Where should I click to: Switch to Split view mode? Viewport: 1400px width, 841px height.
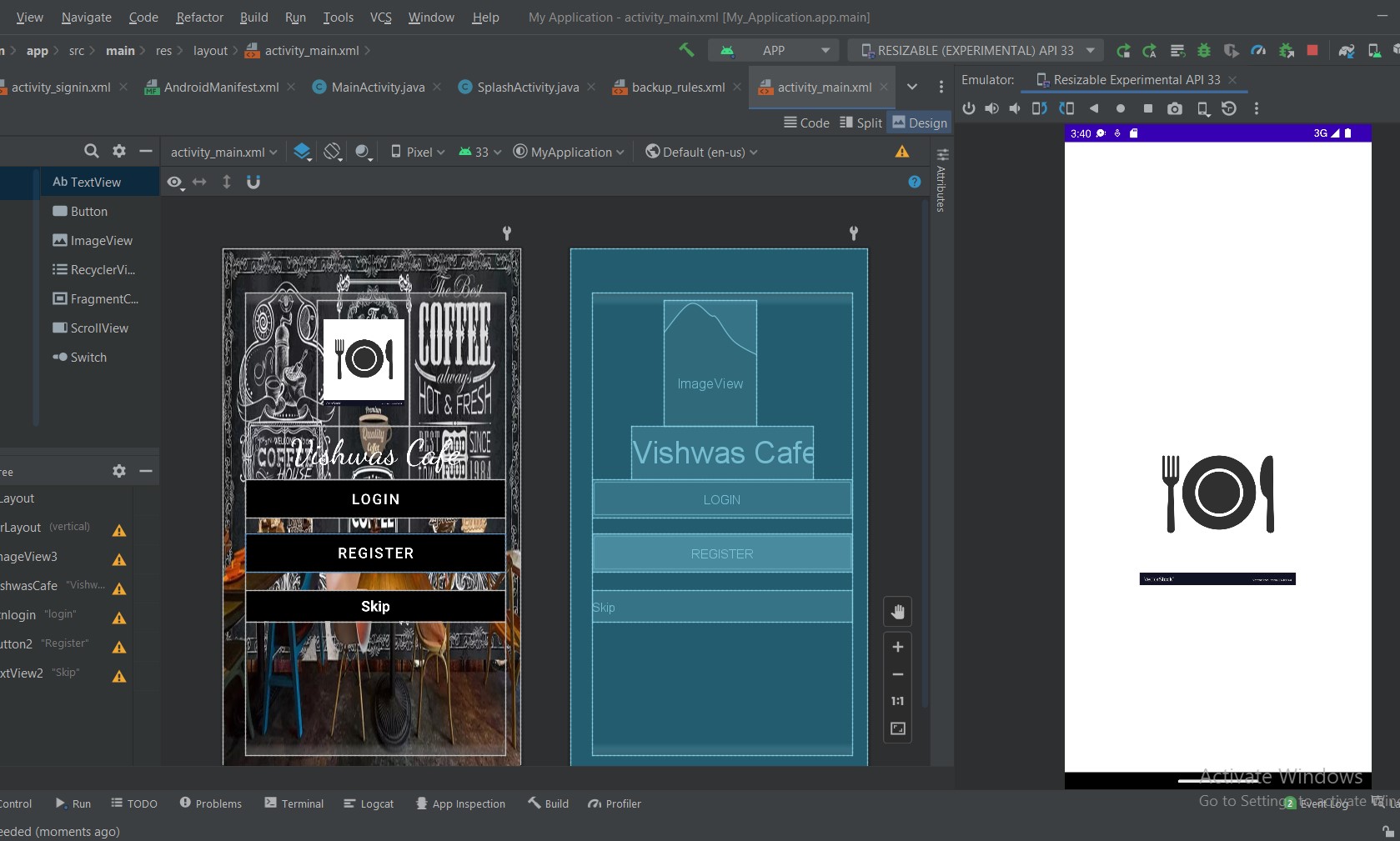point(861,123)
